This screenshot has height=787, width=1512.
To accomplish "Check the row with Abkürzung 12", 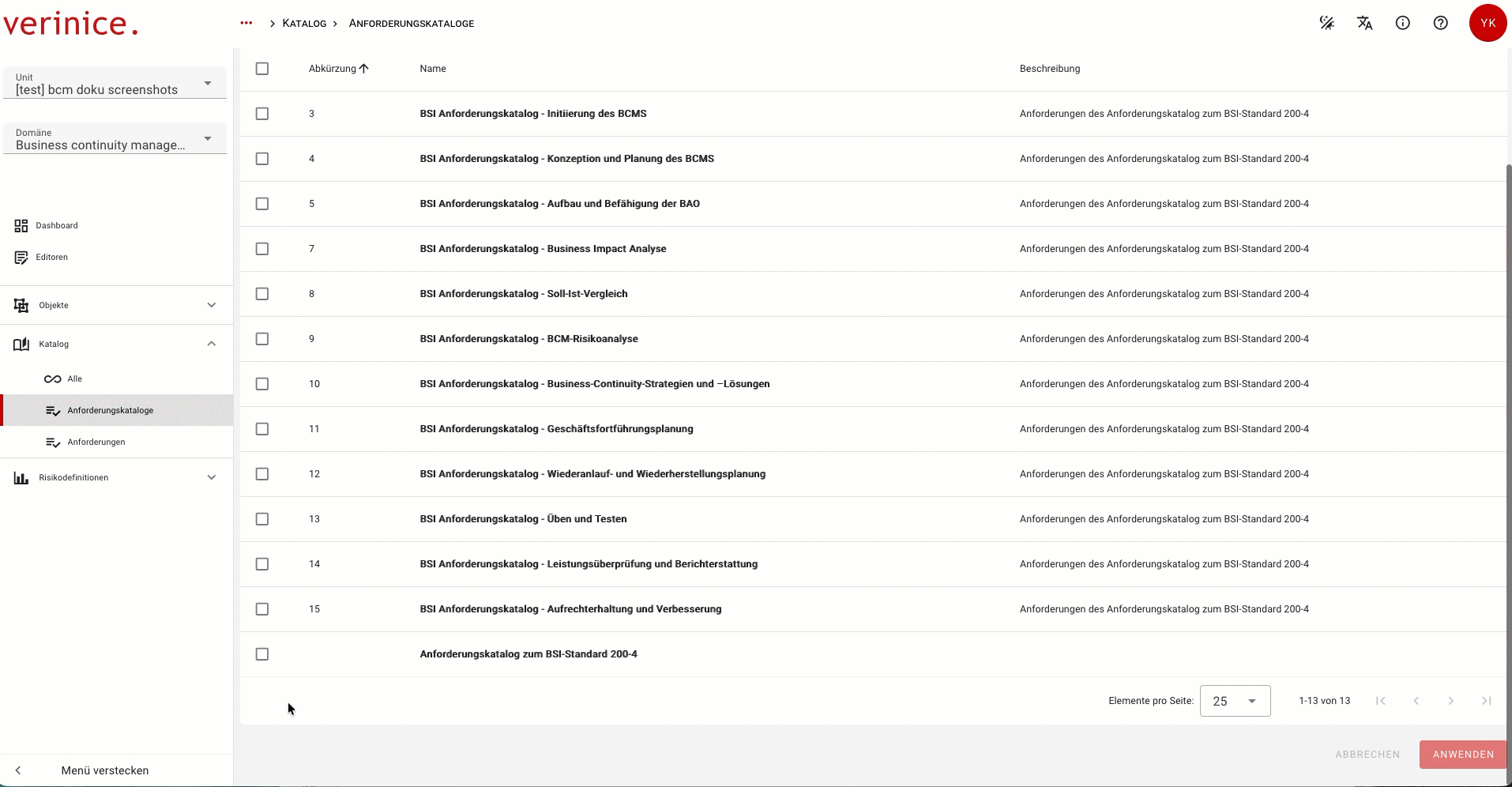I will pos(262,474).
